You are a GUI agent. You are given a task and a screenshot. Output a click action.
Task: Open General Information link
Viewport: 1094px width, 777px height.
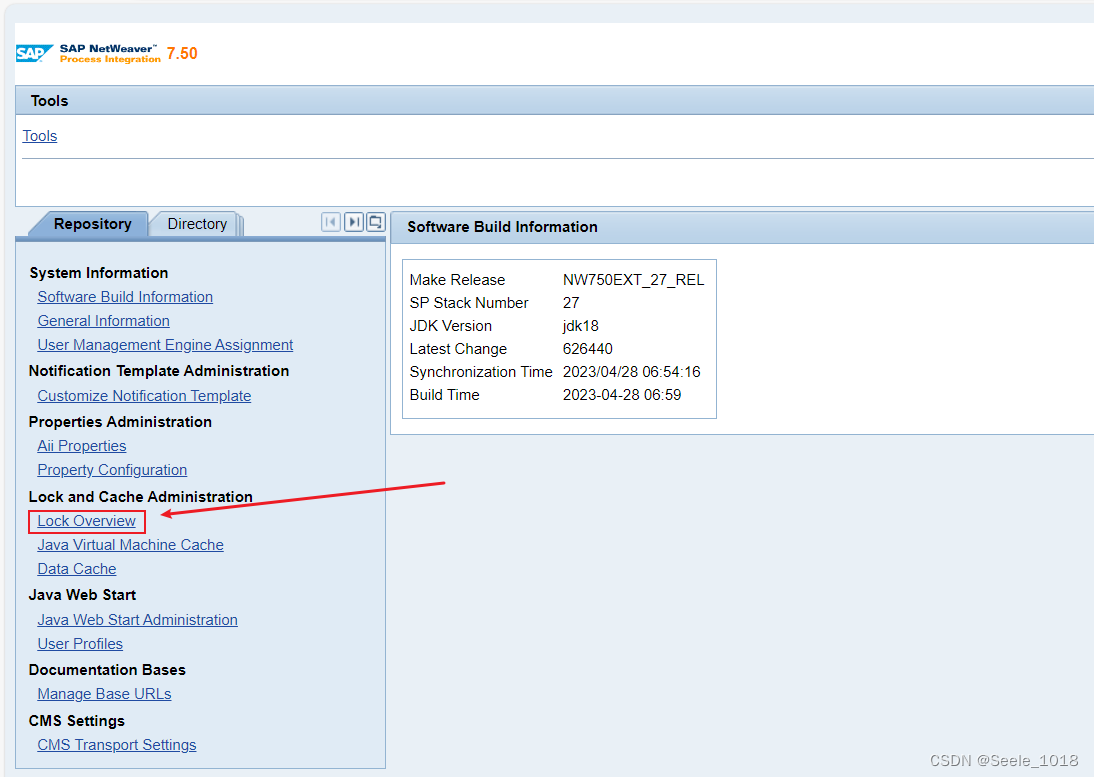(x=103, y=321)
